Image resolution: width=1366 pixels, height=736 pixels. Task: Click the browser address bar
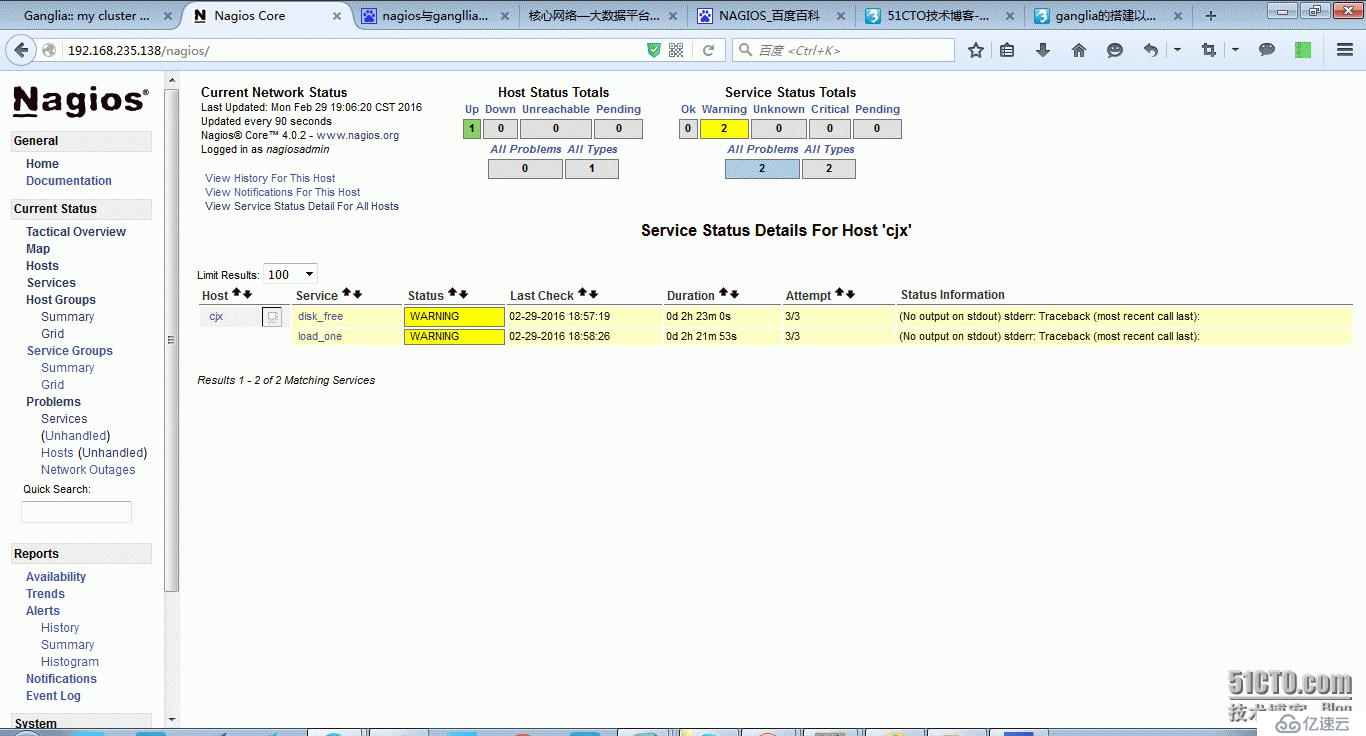(x=352, y=50)
